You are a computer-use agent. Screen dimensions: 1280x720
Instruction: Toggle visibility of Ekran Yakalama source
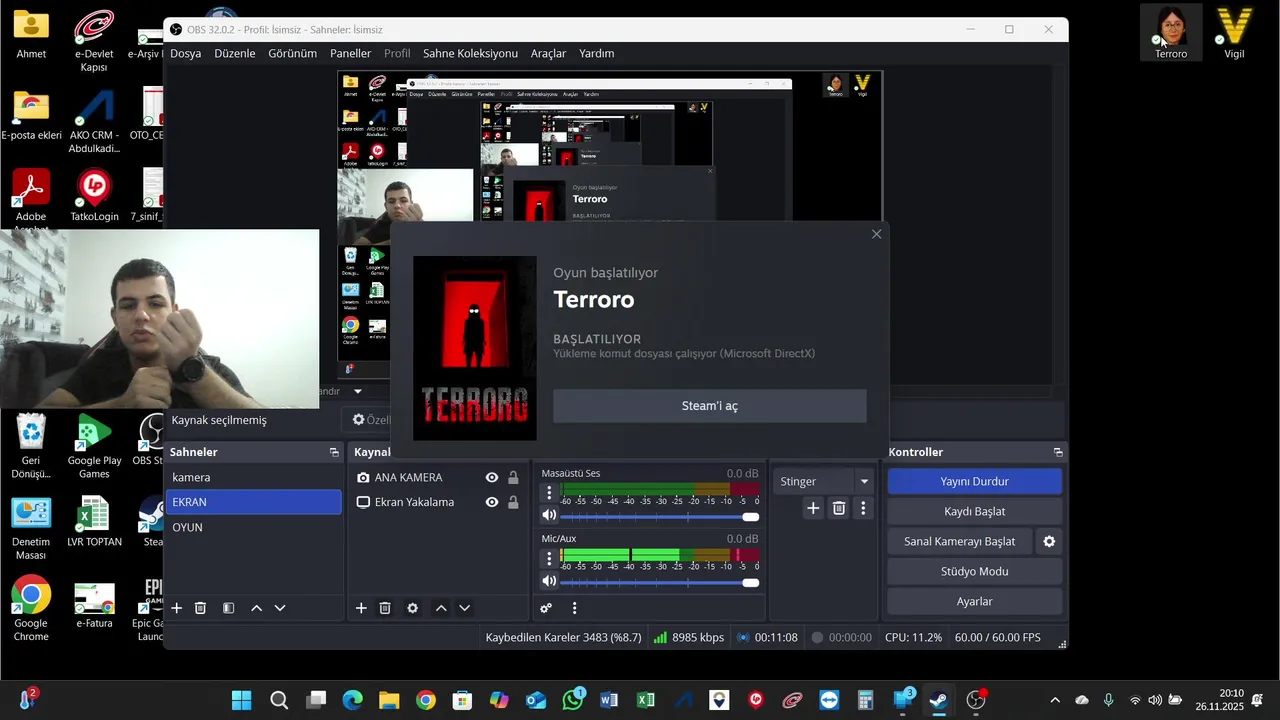coord(492,502)
